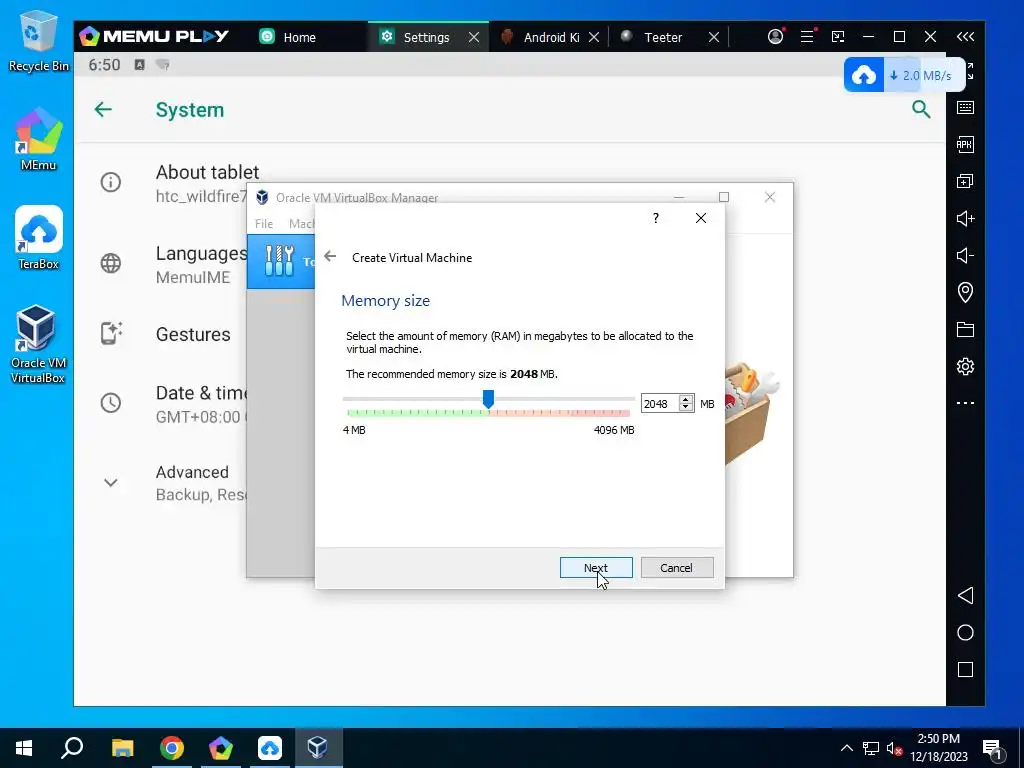Open VirtualBox from taskbar
Viewport: 1024px width, 768px height.
pos(318,748)
